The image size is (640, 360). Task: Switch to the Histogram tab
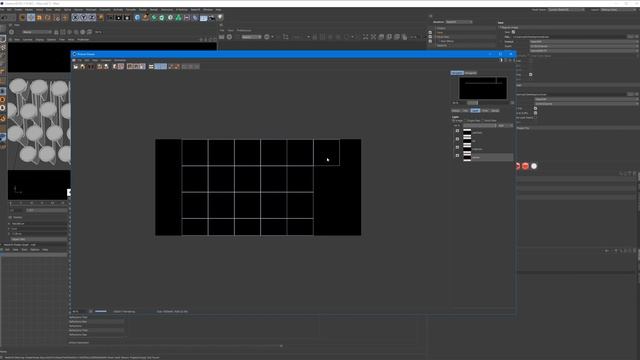471,73
